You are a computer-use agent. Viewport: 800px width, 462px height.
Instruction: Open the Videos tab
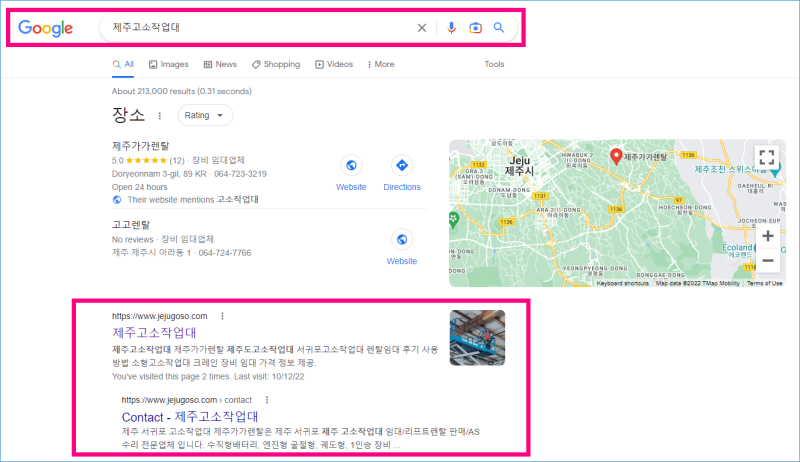click(334, 64)
